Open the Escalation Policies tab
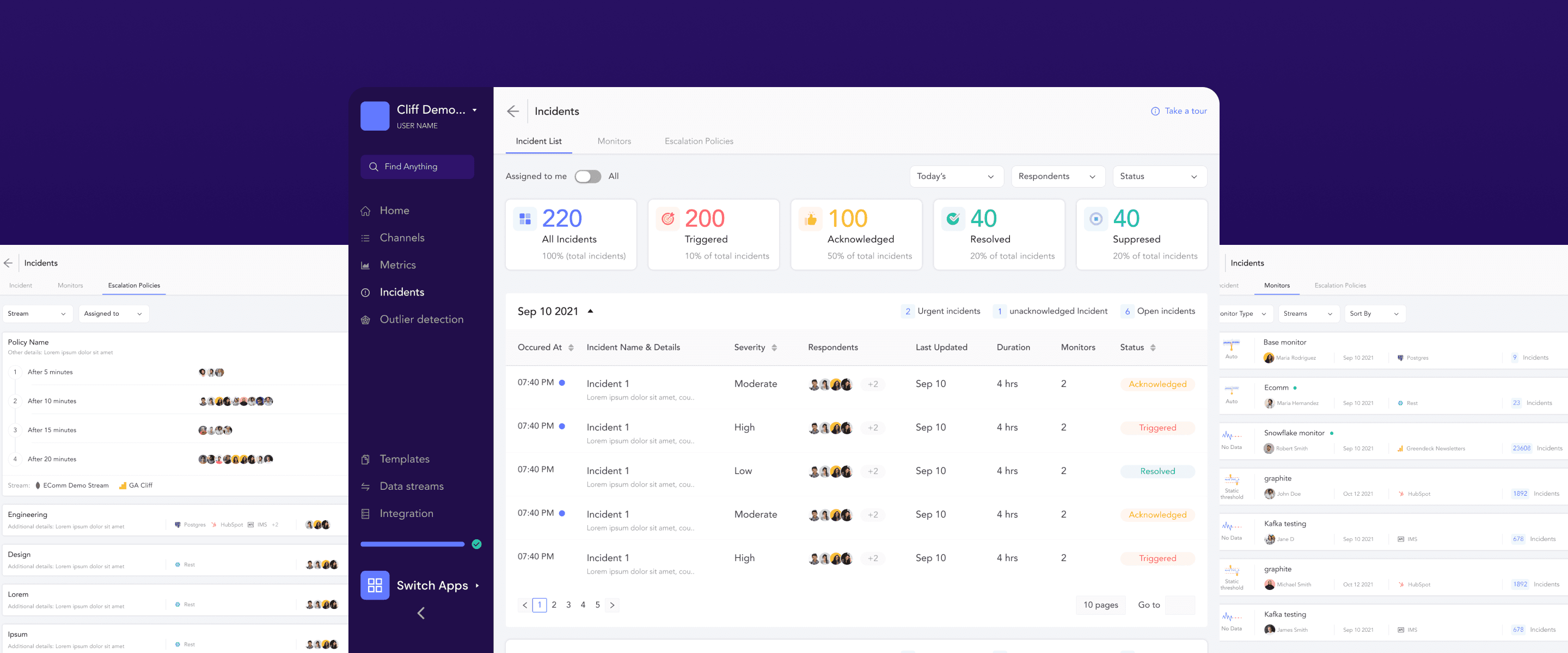This screenshot has width=1568, height=653. (x=698, y=141)
